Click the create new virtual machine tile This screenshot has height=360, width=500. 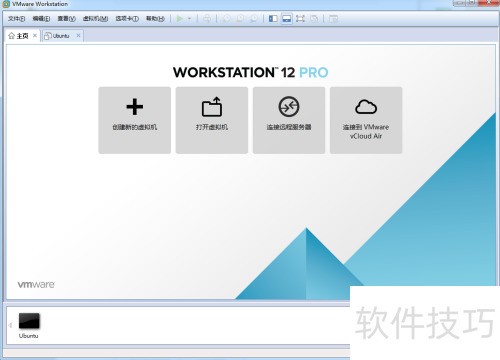point(135,120)
